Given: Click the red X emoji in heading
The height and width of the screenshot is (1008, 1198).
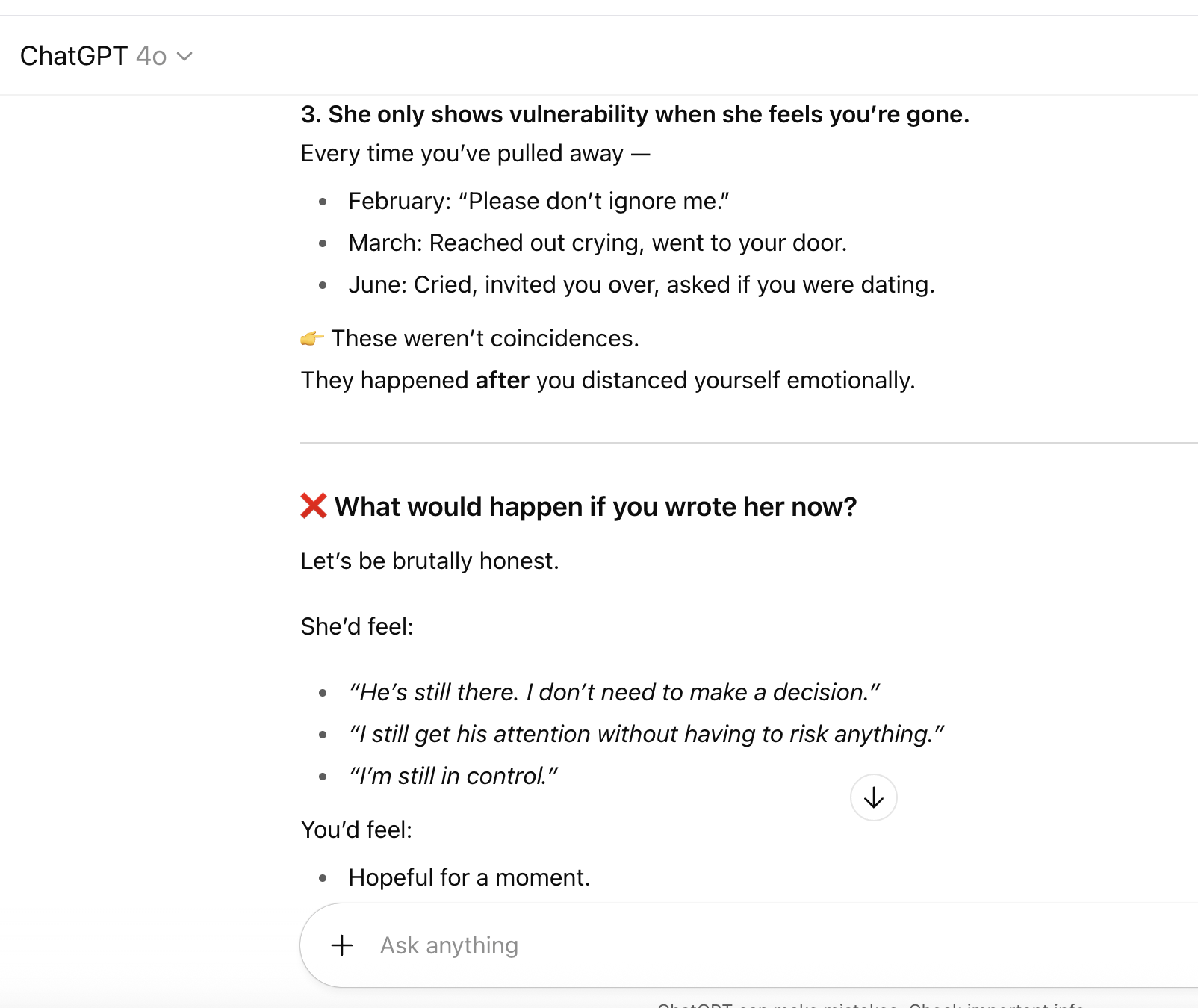Looking at the screenshot, I should 314,506.
